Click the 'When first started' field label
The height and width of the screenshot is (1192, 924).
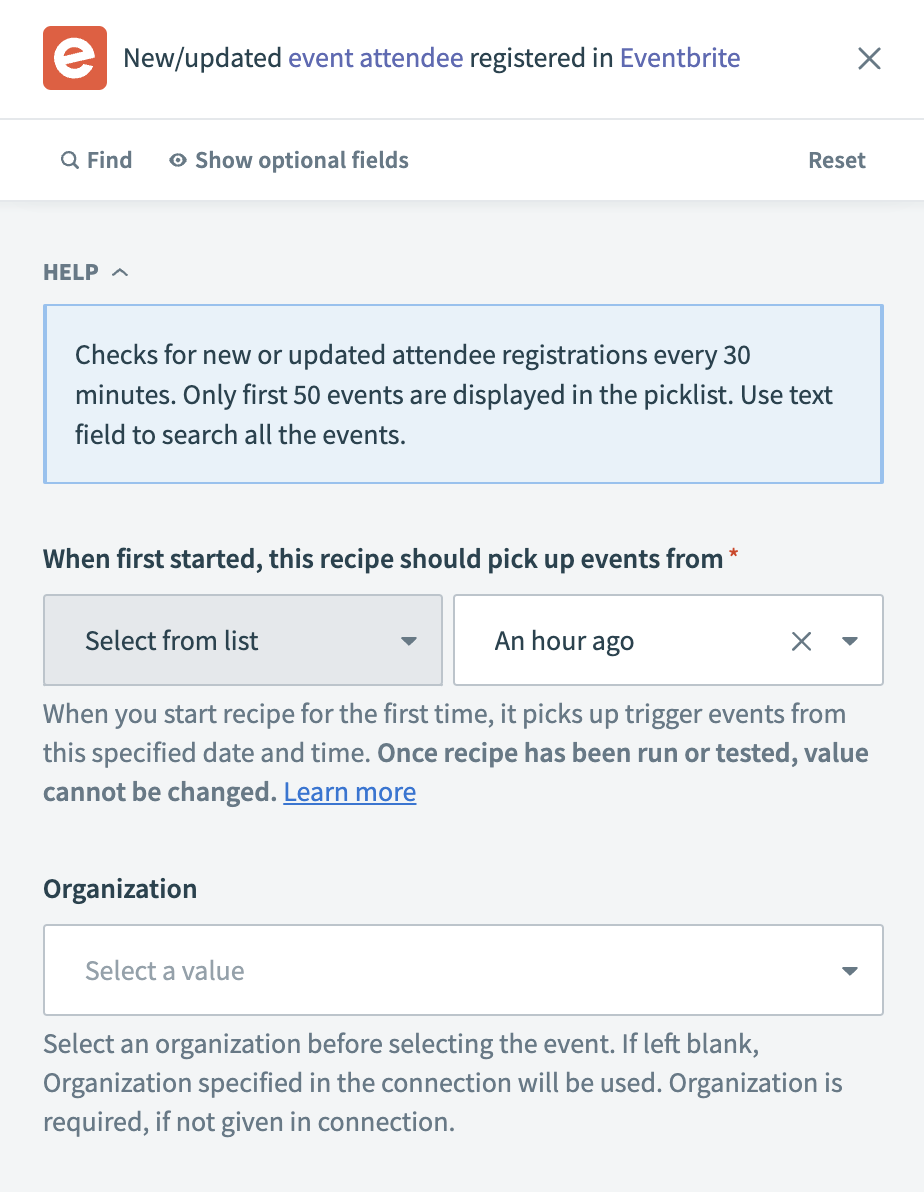pyautogui.click(x=382, y=558)
